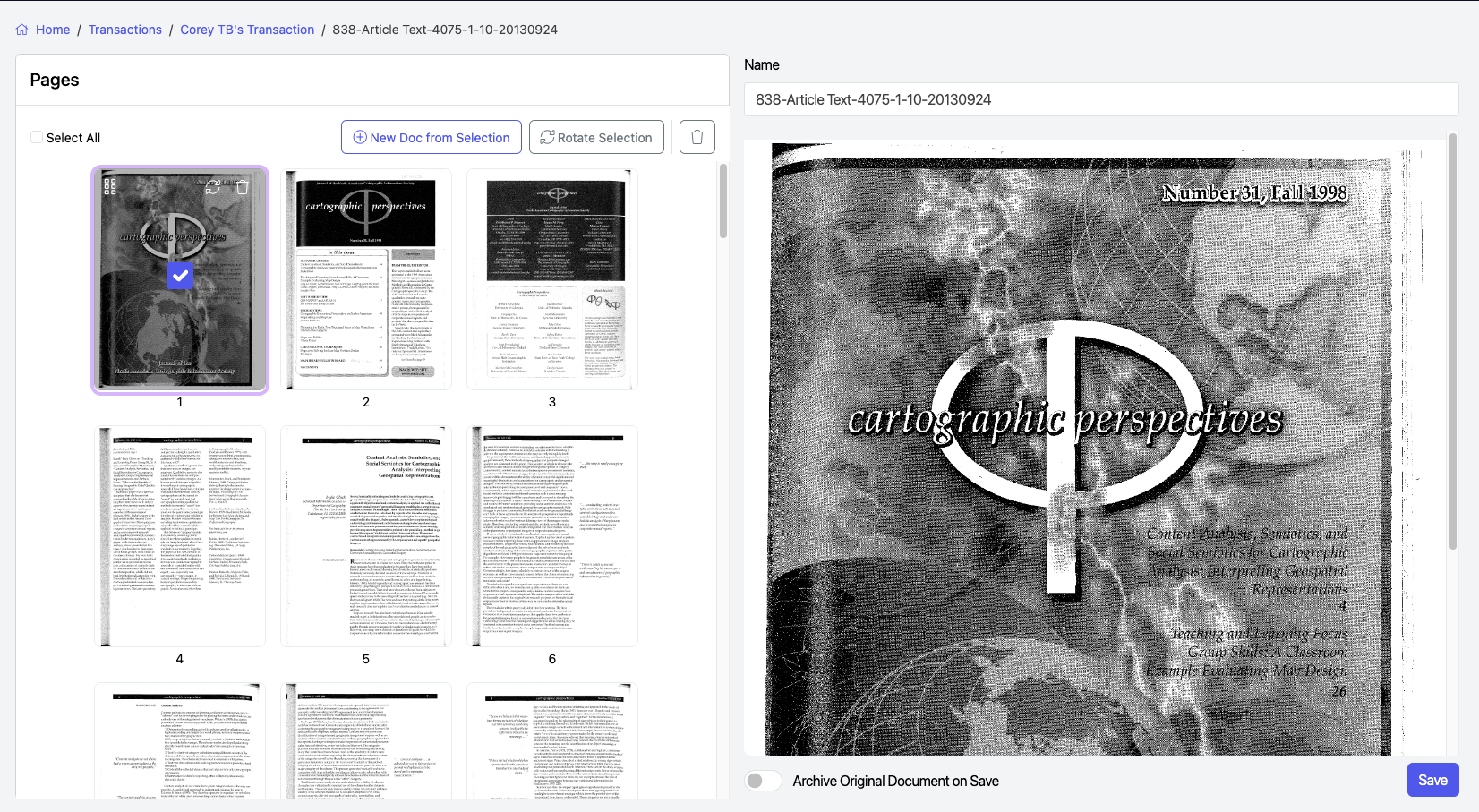Click the rotate icon on page 1 thumbnail
The width and height of the screenshot is (1479, 812).
coord(213,187)
